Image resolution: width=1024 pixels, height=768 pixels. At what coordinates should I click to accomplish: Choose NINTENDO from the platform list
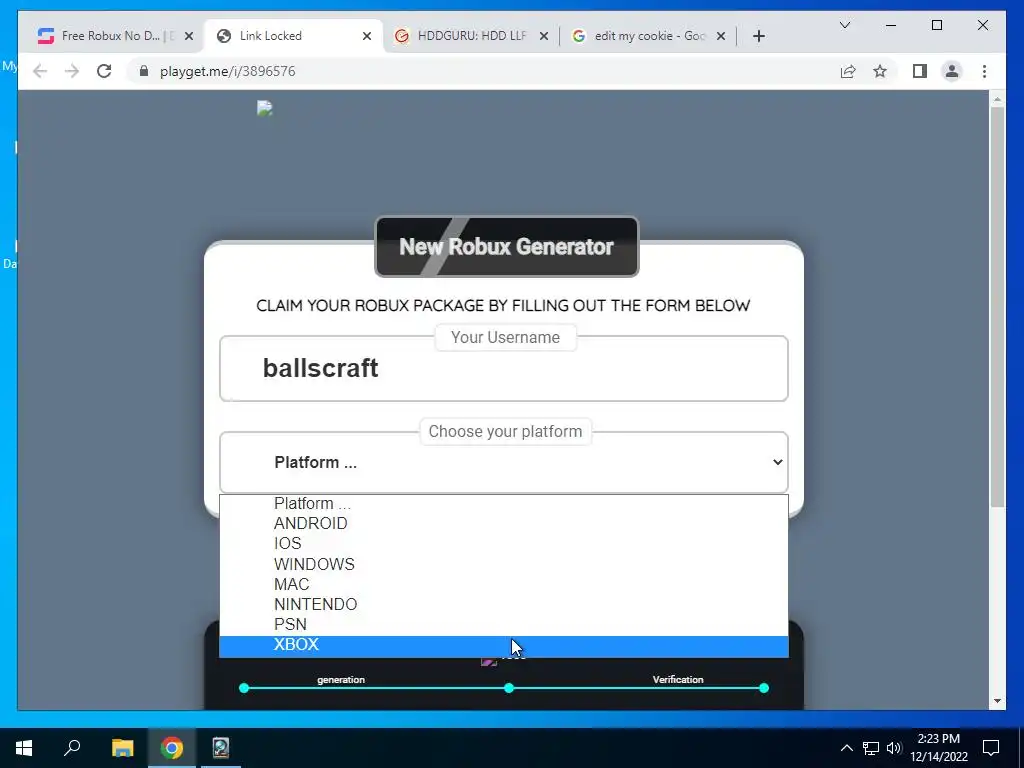click(504, 604)
